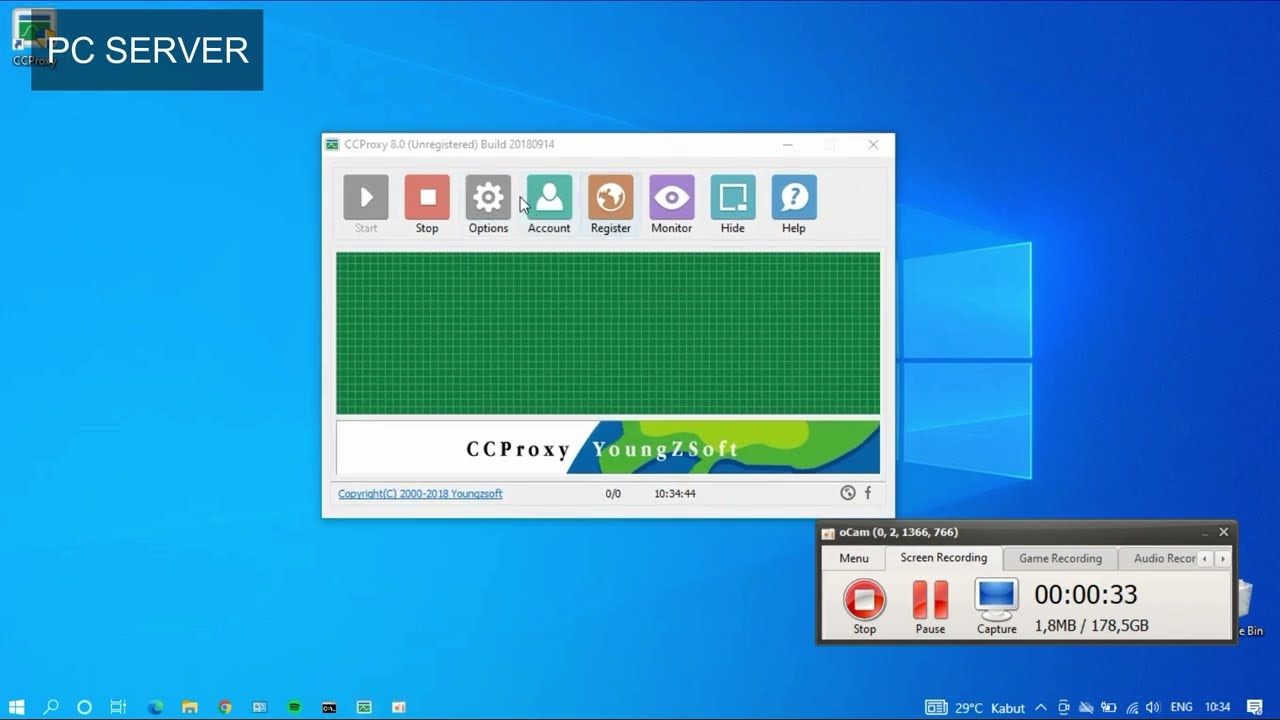Click the oCam 00:00:33 timer
Image resolution: width=1280 pixels, height=720 pixels.
pos(1085,595)
